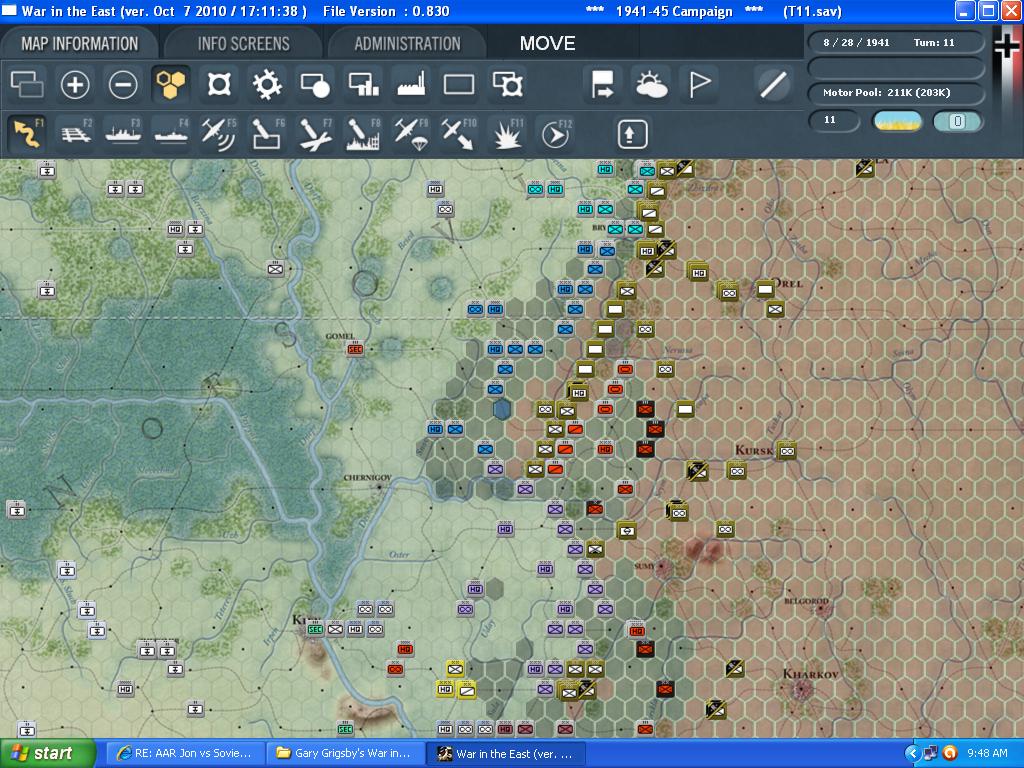The image size is (1024, 768).
Task: Click the date 8 / 28 / 1941 field
Action: pos(856,42)
